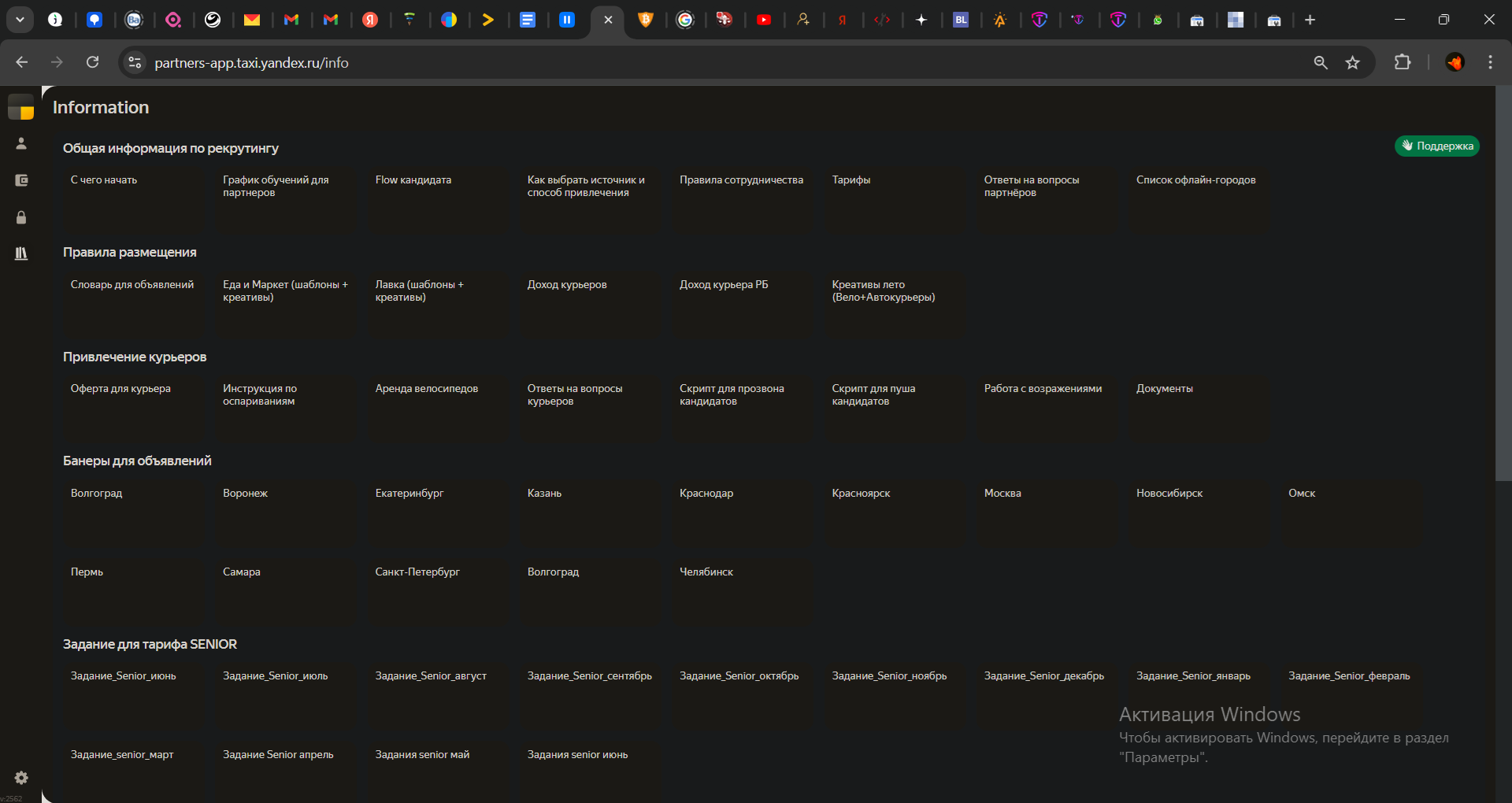Bookmark this page with the star

1353,62
